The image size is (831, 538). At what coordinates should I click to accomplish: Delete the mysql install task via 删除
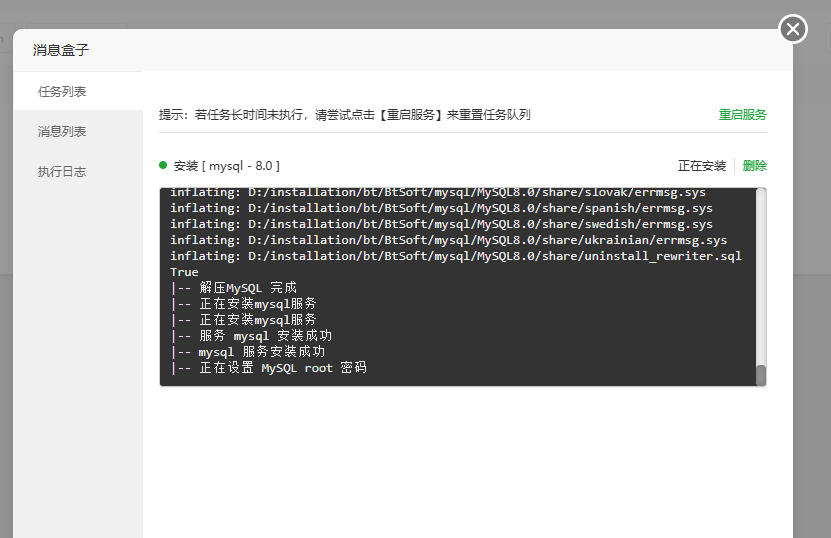pyautogui.click(x=755, y=166)
